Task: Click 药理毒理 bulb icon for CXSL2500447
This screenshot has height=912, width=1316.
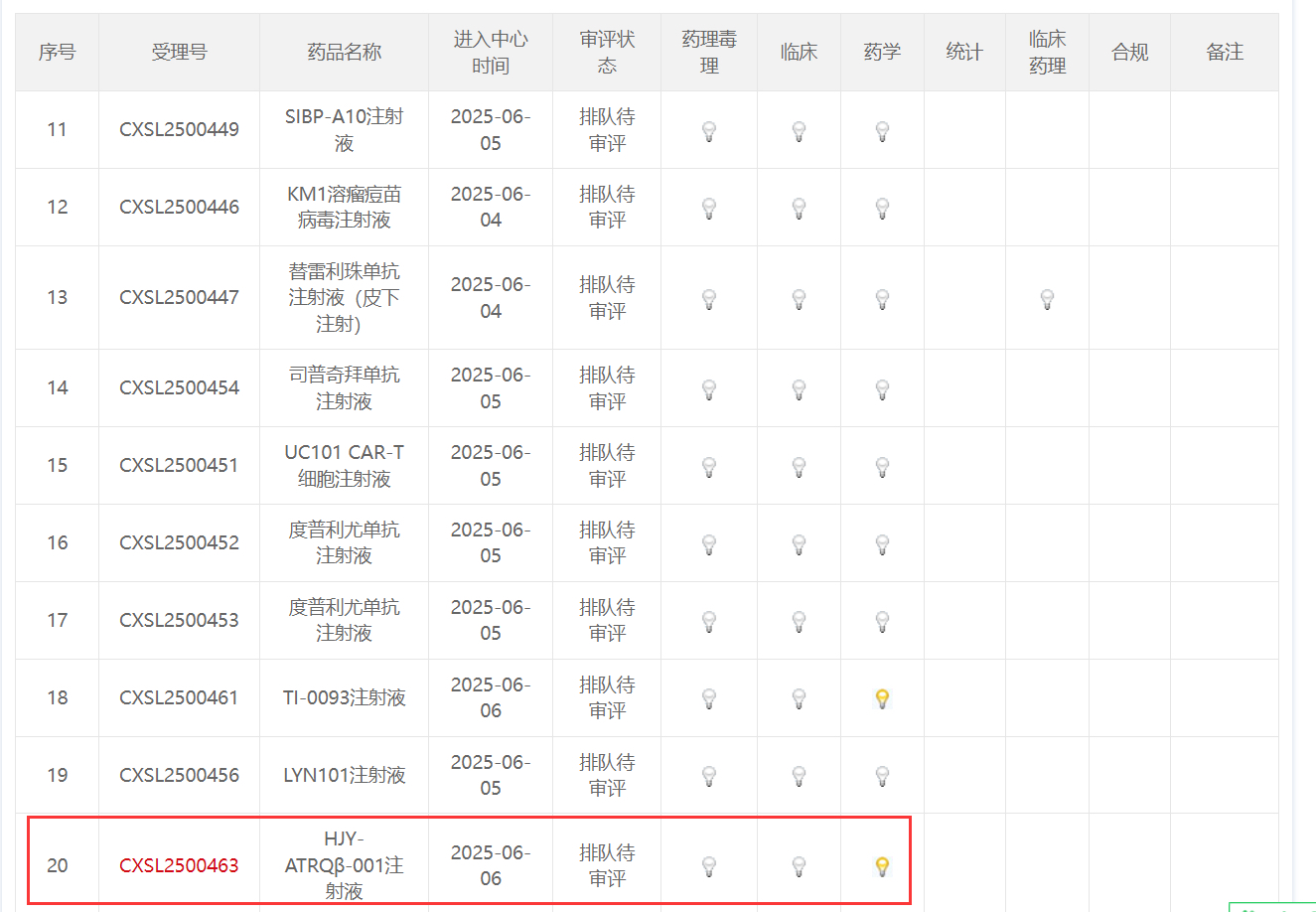Action: [709, 298]
